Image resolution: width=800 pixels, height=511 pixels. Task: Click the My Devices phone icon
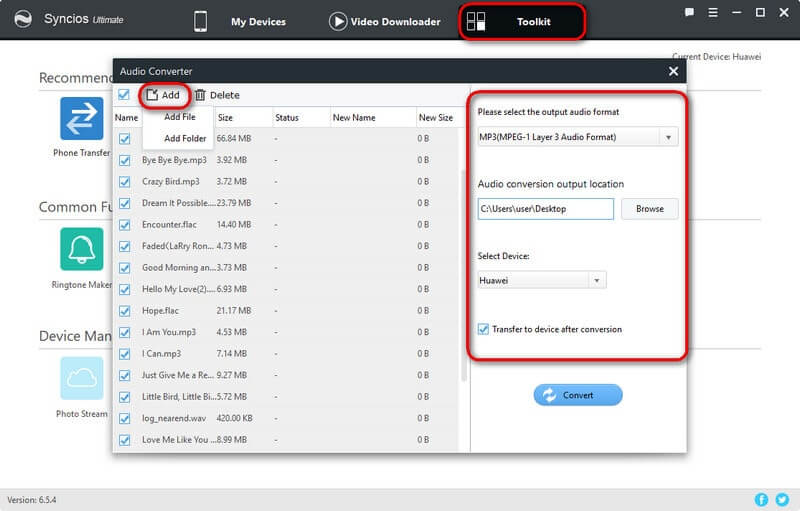201,21
